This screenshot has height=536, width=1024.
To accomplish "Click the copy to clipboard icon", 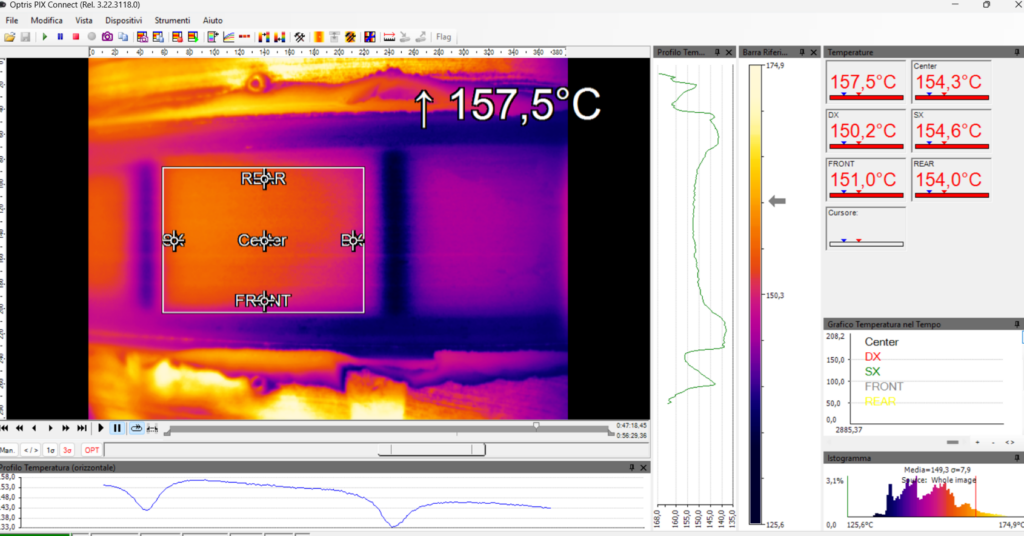I will tap(123, 37).
